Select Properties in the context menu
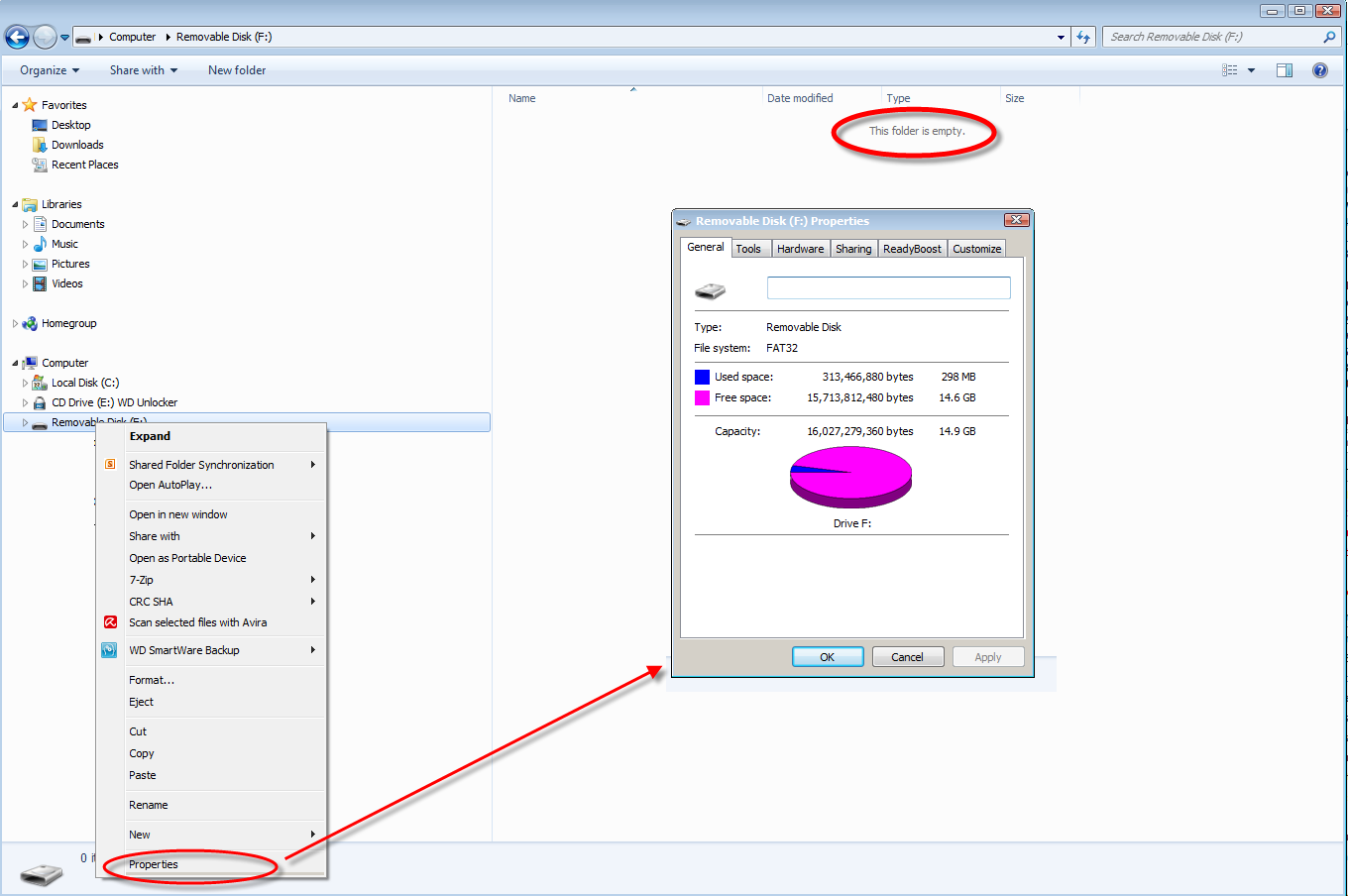Viewport: 1348px width, 896px height. 154,864
